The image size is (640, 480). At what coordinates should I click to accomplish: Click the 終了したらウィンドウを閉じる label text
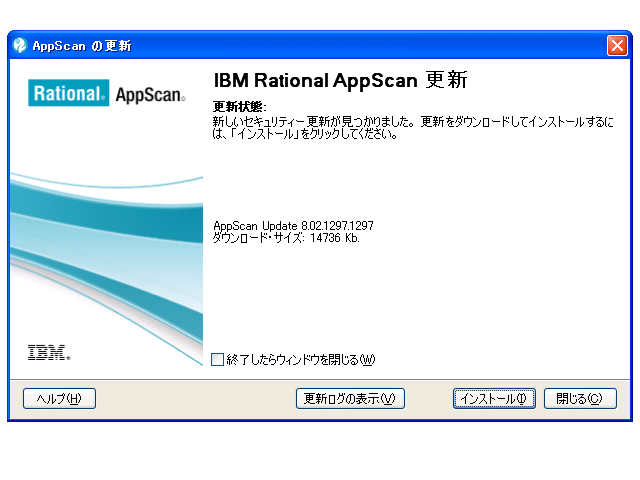(x=300, y=359)
